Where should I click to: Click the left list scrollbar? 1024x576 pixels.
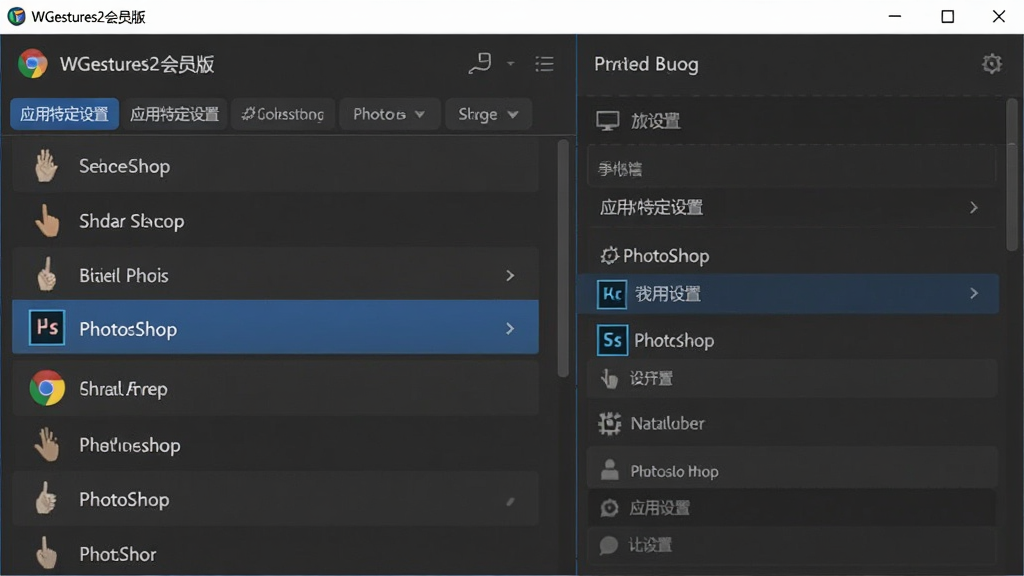coord(563,258)
